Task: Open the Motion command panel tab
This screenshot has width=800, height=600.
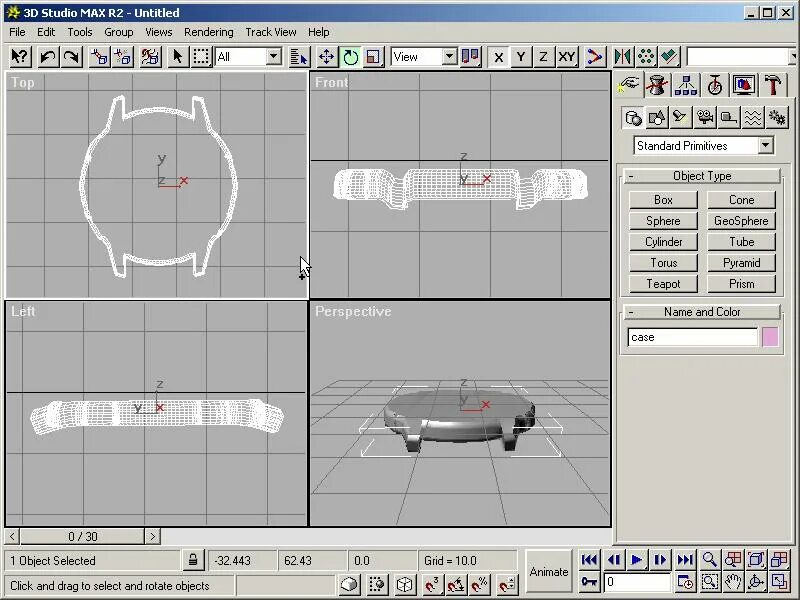Action: click(714, 85)
